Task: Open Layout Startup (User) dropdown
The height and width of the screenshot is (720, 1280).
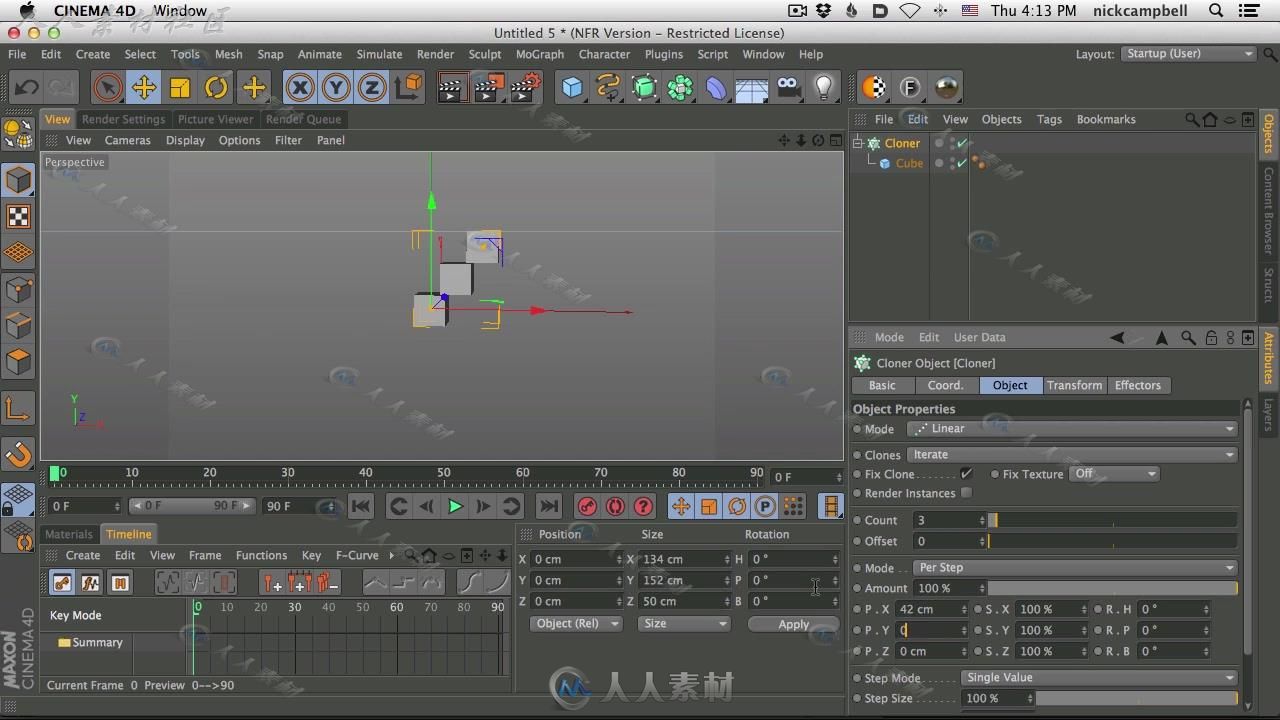Action: (1188, 54)
